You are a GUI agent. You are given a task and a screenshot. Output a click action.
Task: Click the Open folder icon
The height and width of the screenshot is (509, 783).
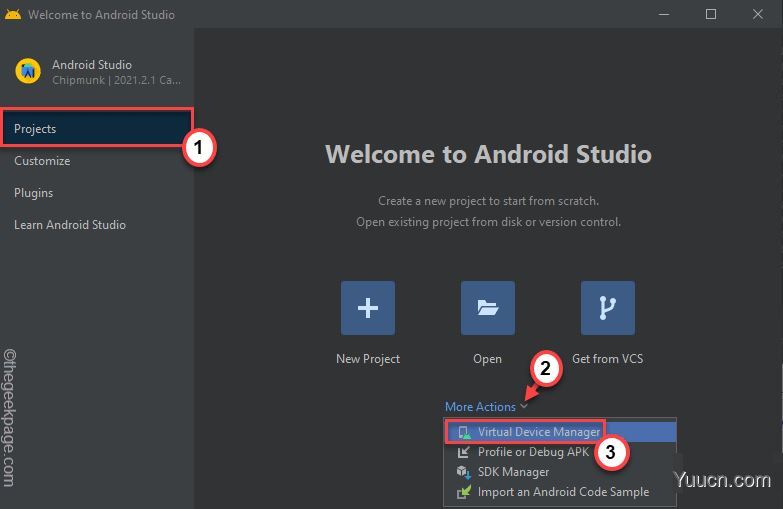point(487,308)
